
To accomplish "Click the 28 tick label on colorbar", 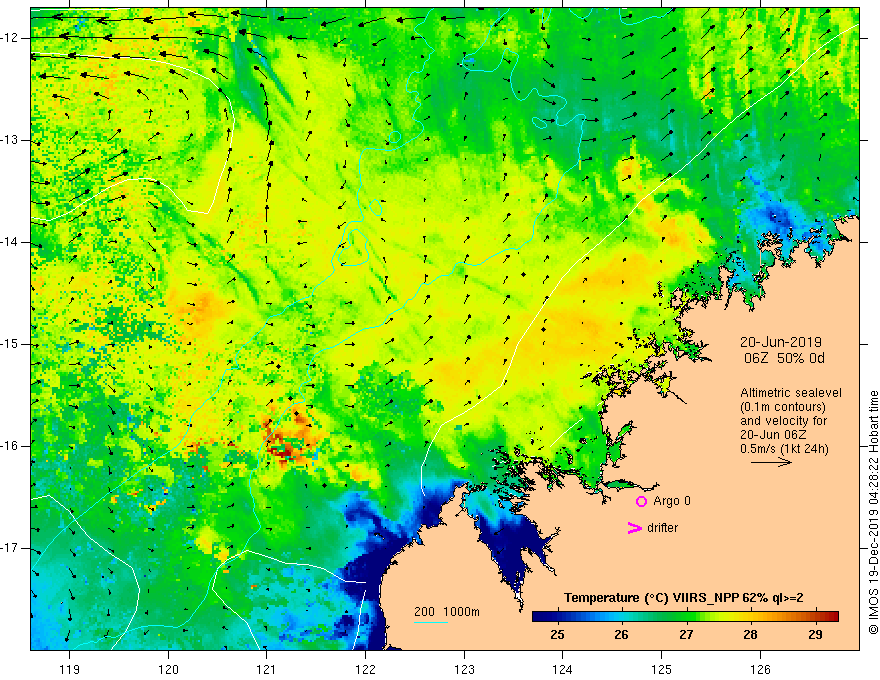I will click(750, 635).
